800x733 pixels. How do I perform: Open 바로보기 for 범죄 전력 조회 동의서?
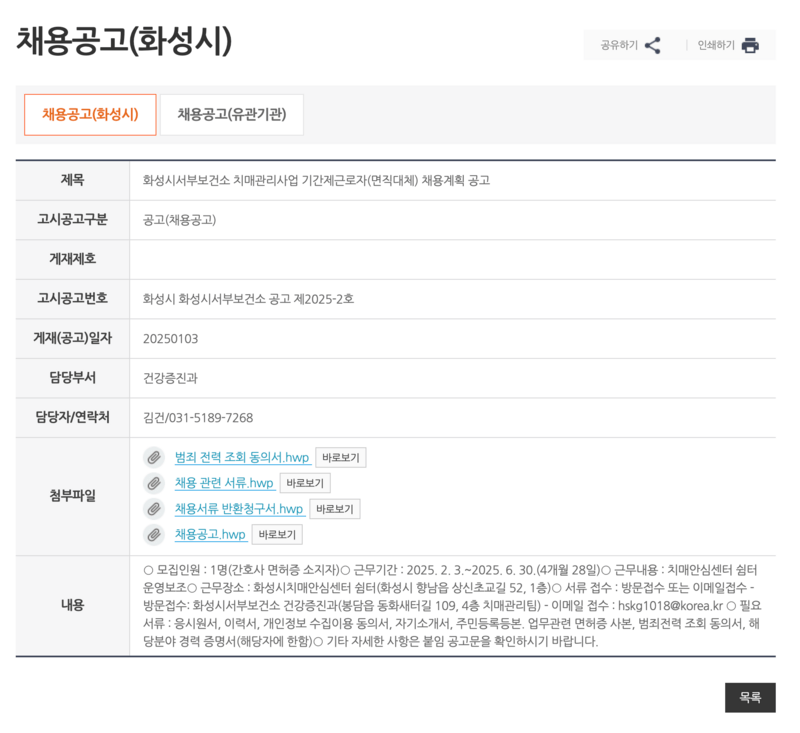[x=342, y=457]
